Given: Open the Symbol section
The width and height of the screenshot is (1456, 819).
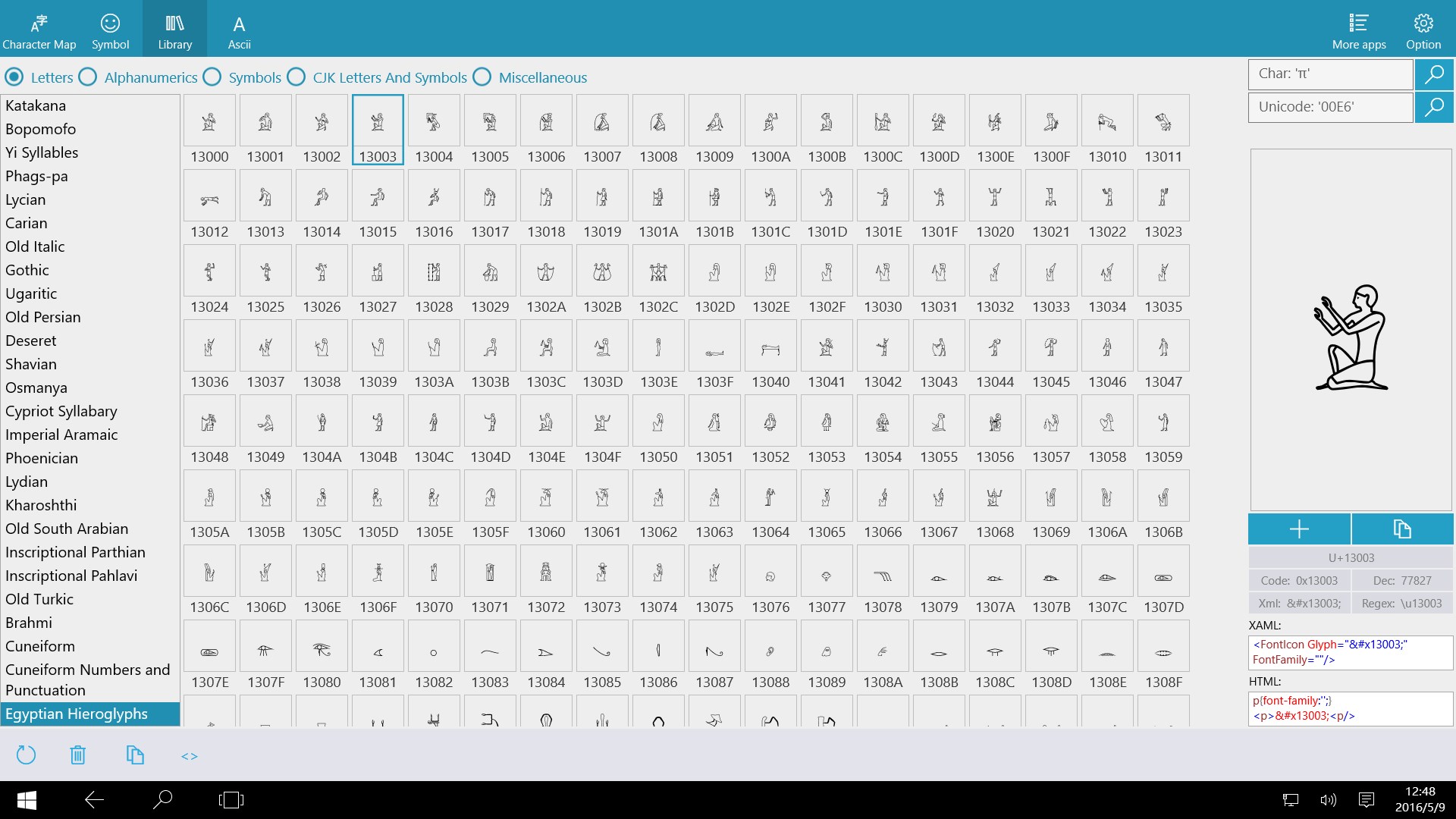Looking at the screenshot, I should click(x=110, y=30).
